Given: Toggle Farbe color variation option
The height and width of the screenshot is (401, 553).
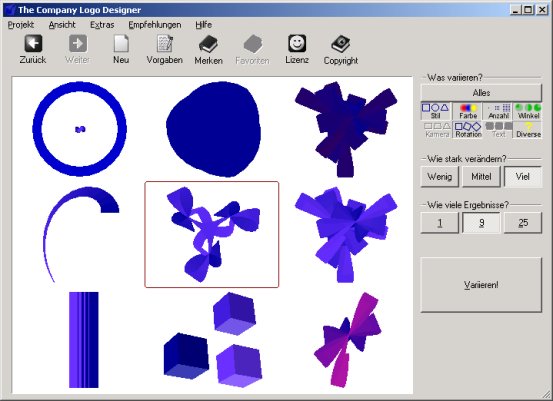Looking at the screenshot, I should (x=468, y=111).
